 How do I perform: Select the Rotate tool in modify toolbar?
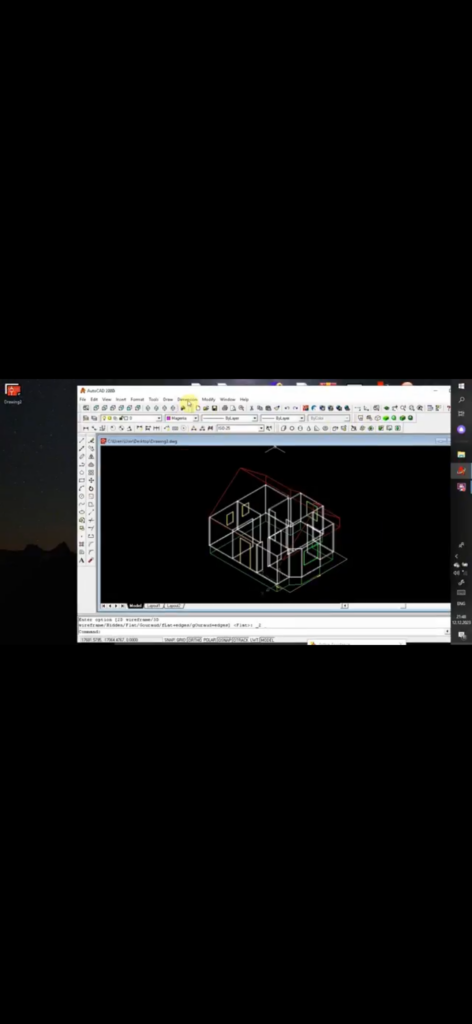click(91, 488)
